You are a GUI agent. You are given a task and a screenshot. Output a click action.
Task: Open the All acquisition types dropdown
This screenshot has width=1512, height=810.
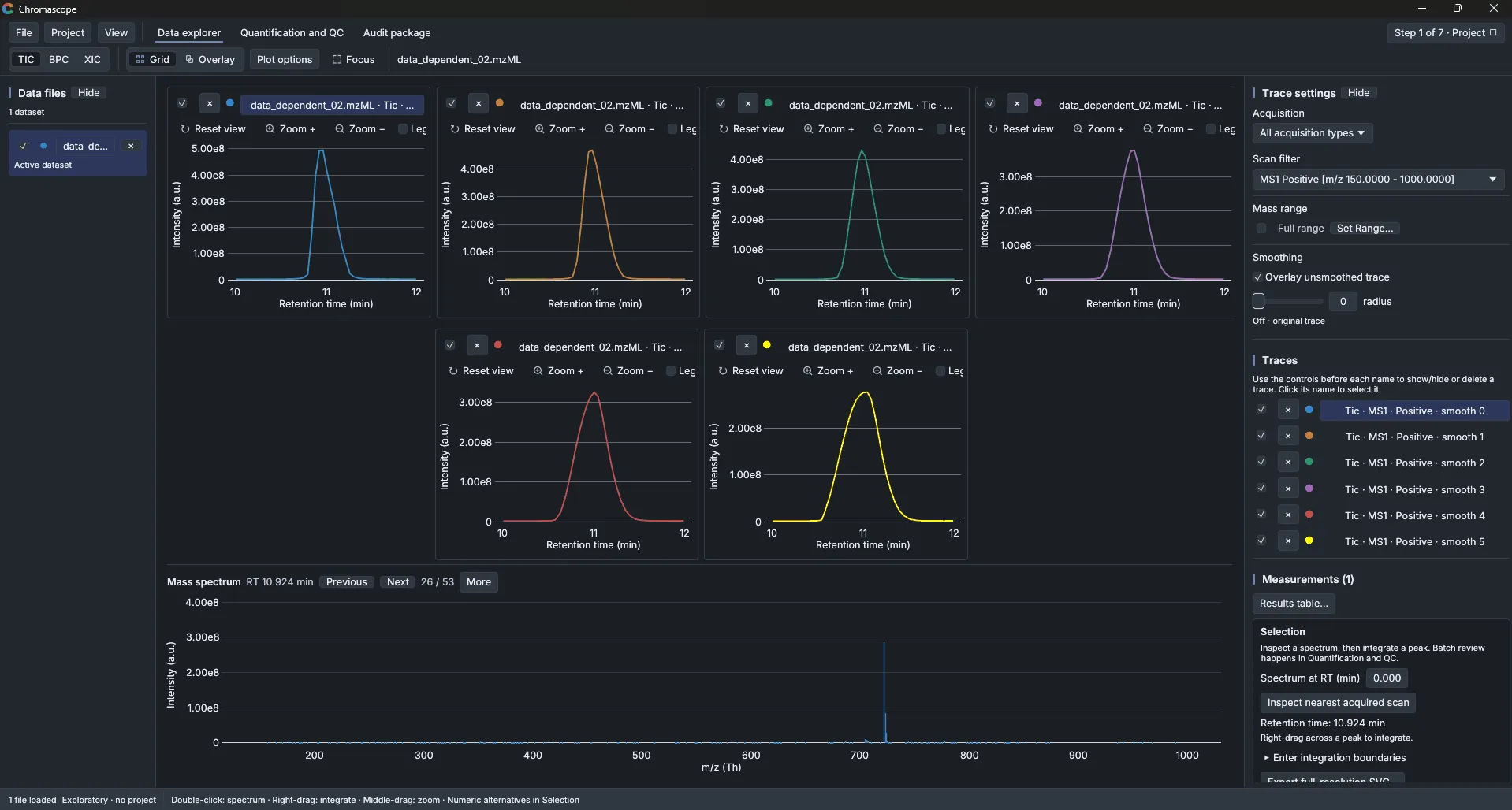1313,133
